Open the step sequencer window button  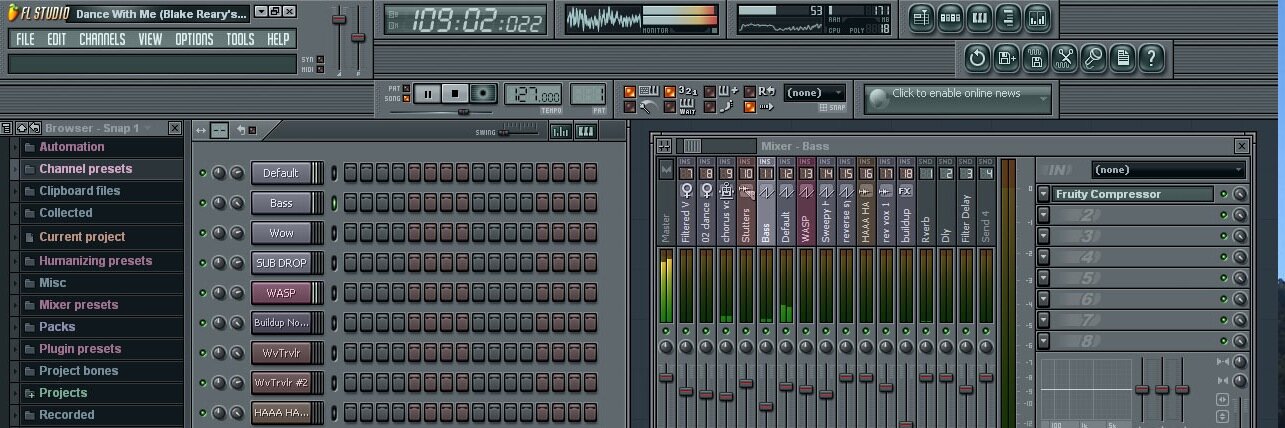pyautogui.click(x=950, y=17)
